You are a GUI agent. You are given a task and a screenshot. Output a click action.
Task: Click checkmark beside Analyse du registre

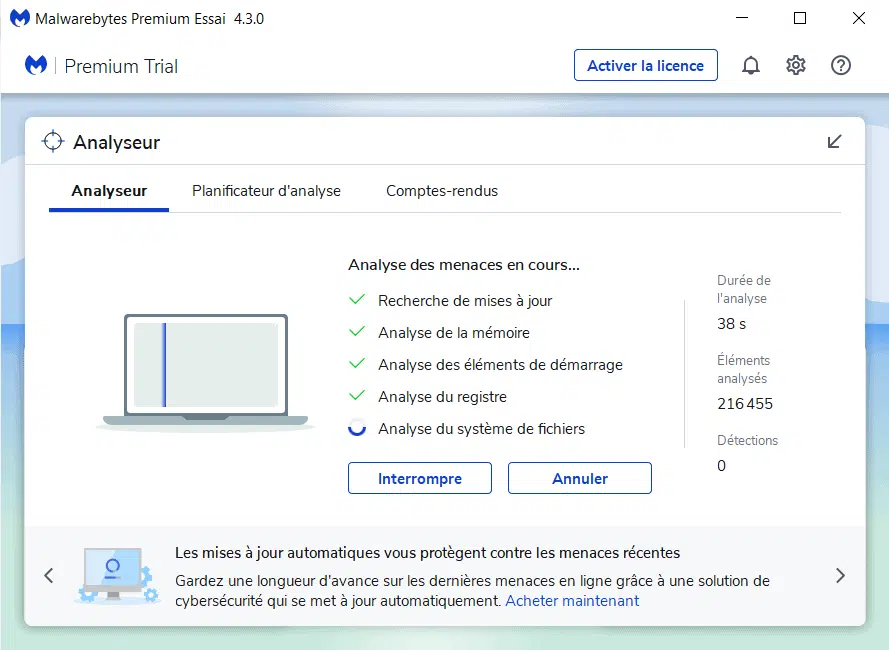357,396
